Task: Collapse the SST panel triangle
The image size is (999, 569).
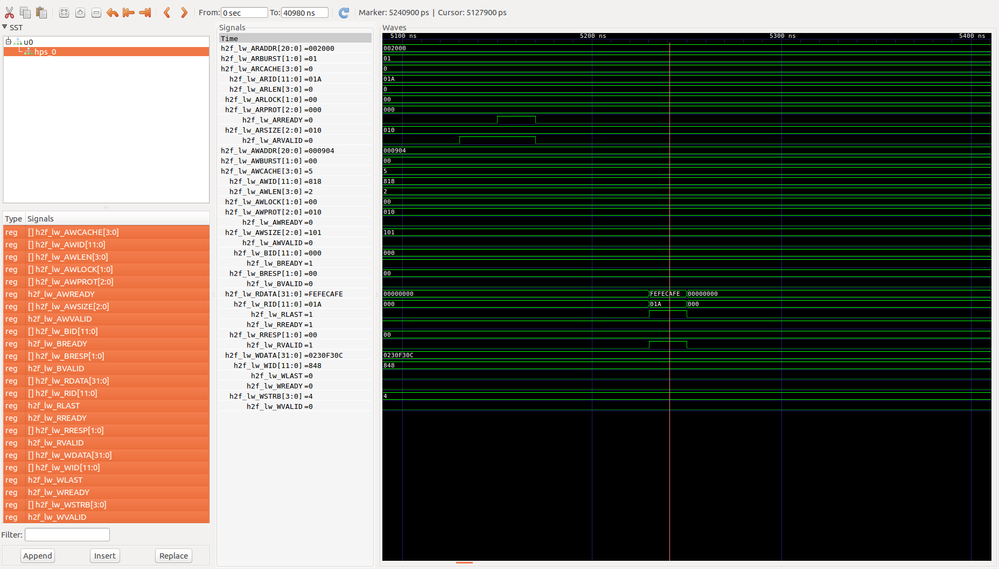Action: click(x=4, y=27)
